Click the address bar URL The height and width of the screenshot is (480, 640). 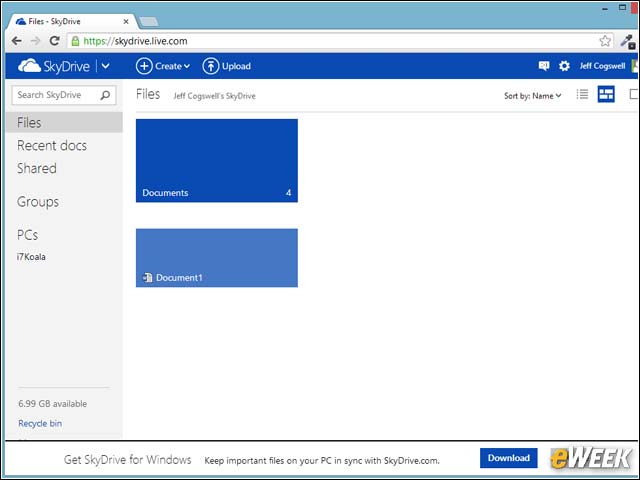click(136, 41)
